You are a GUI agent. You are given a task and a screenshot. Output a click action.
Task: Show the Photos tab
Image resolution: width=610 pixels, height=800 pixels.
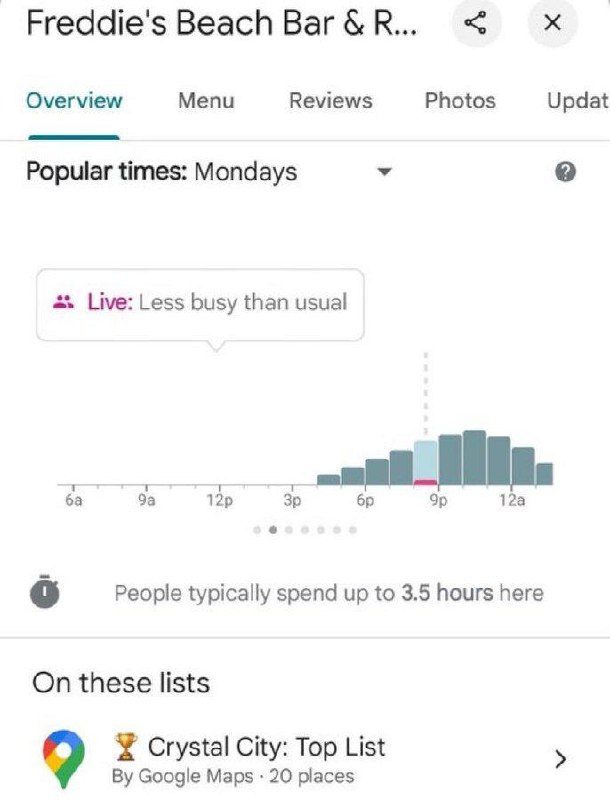459,101
